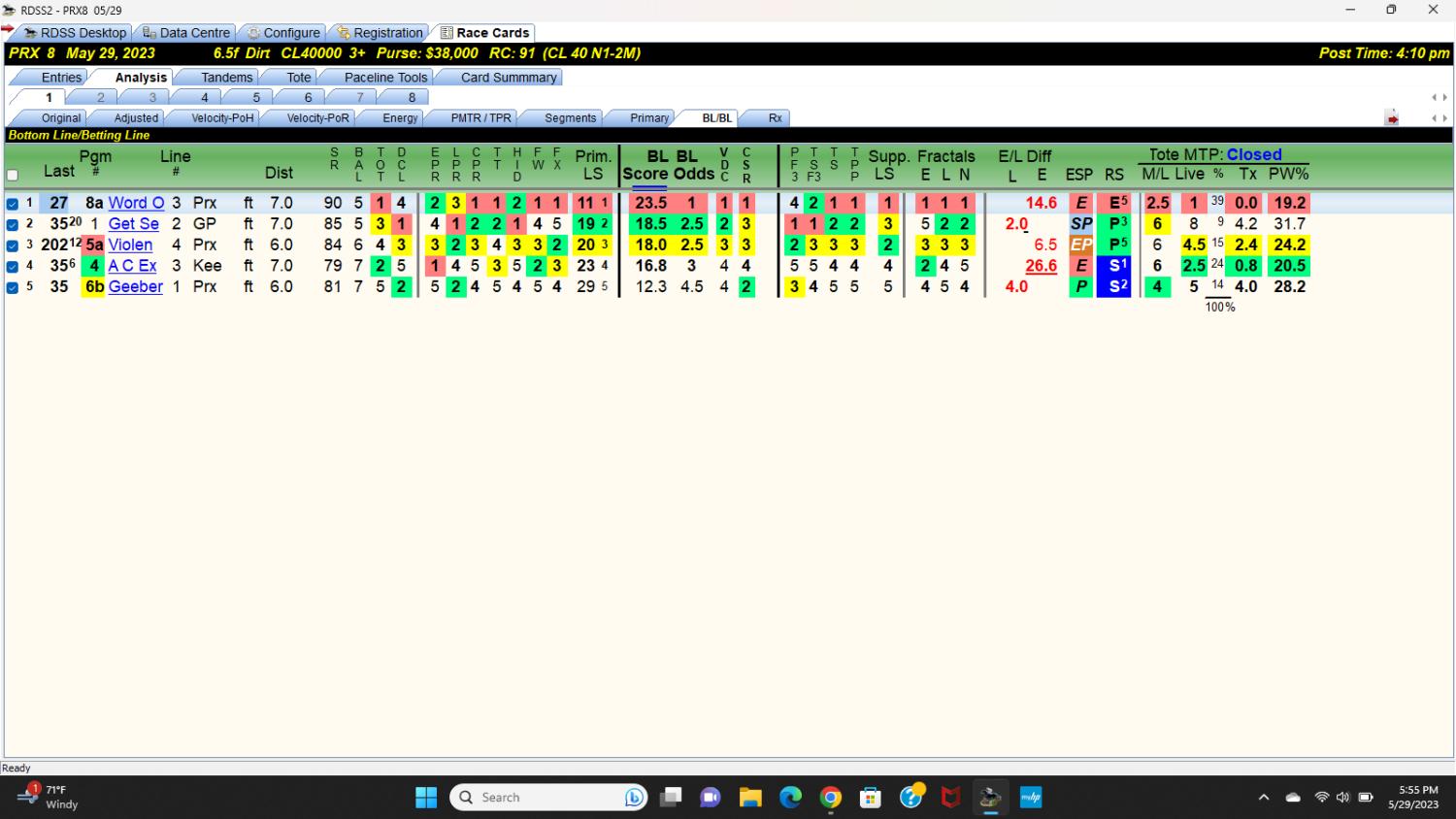Open the Paceline Tools tab
Image resolution: width=1456 pixels, height=819 pixels.
[x=385, y=78]
